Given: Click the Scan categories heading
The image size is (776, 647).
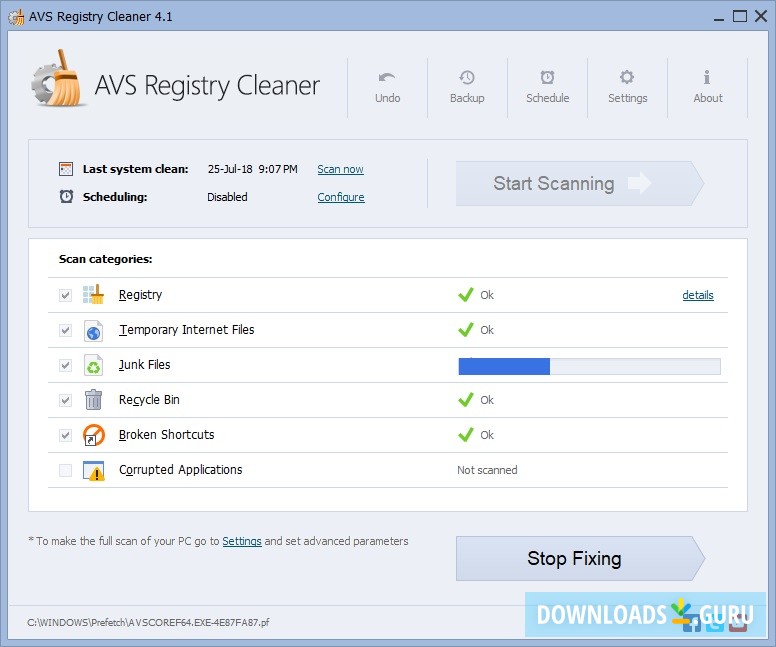Looking at the screenshot, I should point(105,259).
